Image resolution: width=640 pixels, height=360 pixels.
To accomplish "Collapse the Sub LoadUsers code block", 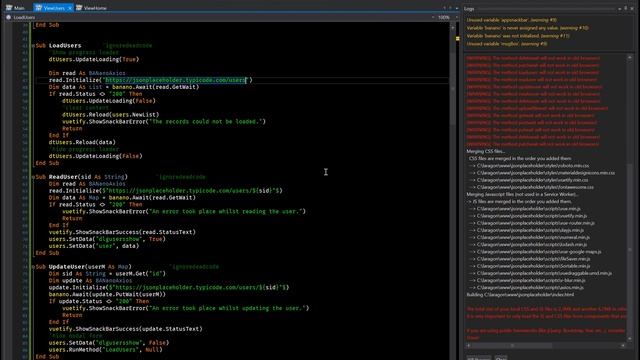I will pos(33,46).
